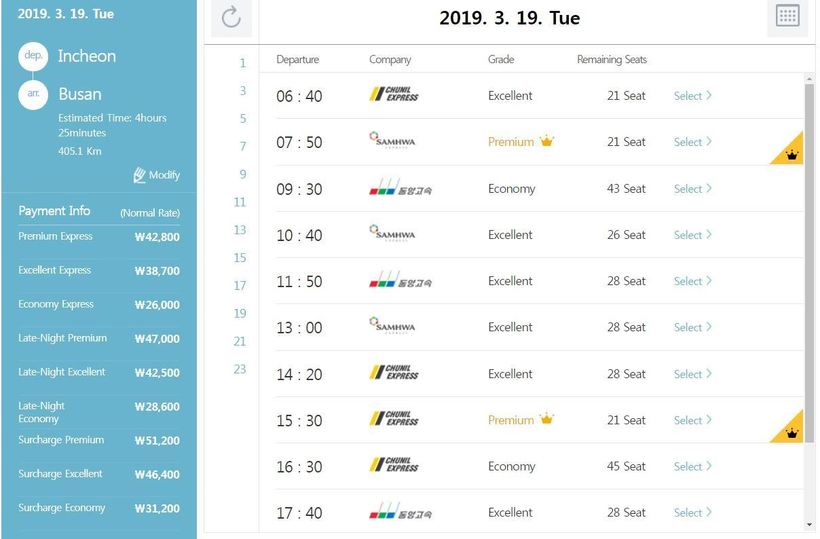Choose the 13:00 Samhwa Excellent bus
The width and height of the screenshot is (820, 539).
(692, 328)
